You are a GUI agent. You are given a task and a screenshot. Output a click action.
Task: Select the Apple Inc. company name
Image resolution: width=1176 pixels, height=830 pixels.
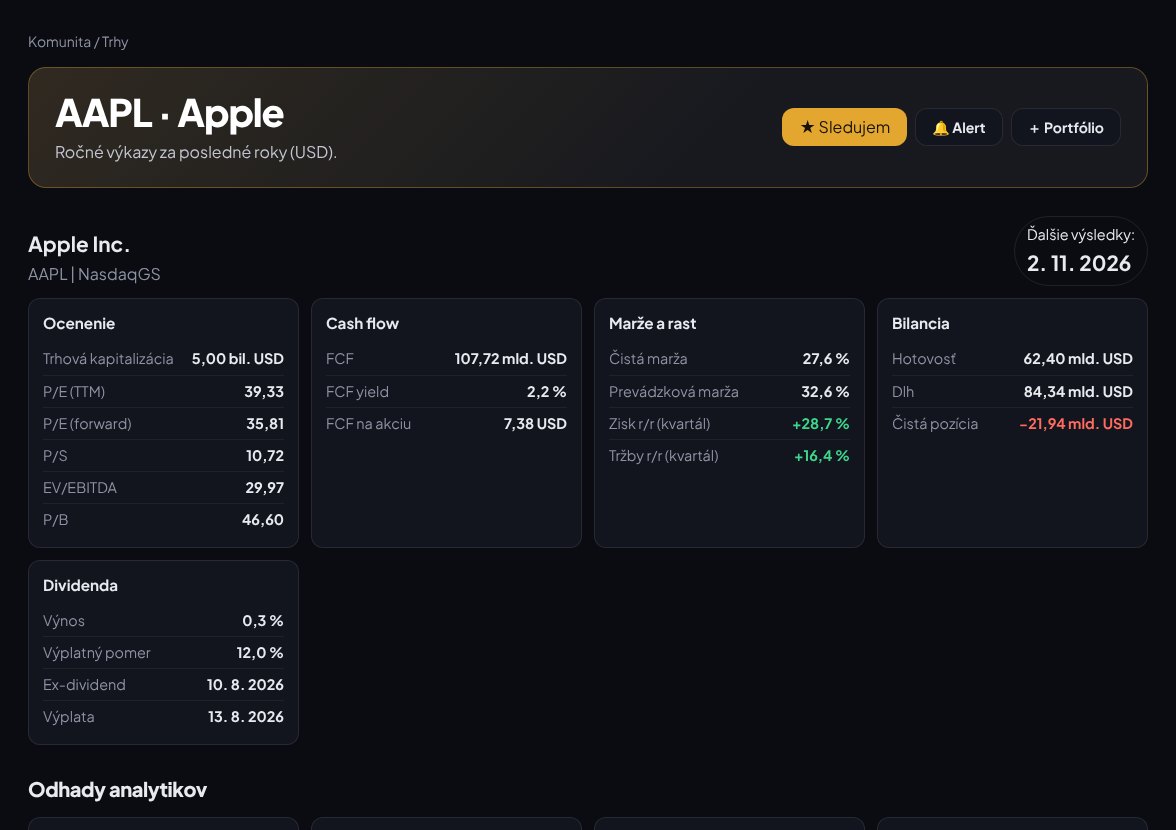coord(79,244)
